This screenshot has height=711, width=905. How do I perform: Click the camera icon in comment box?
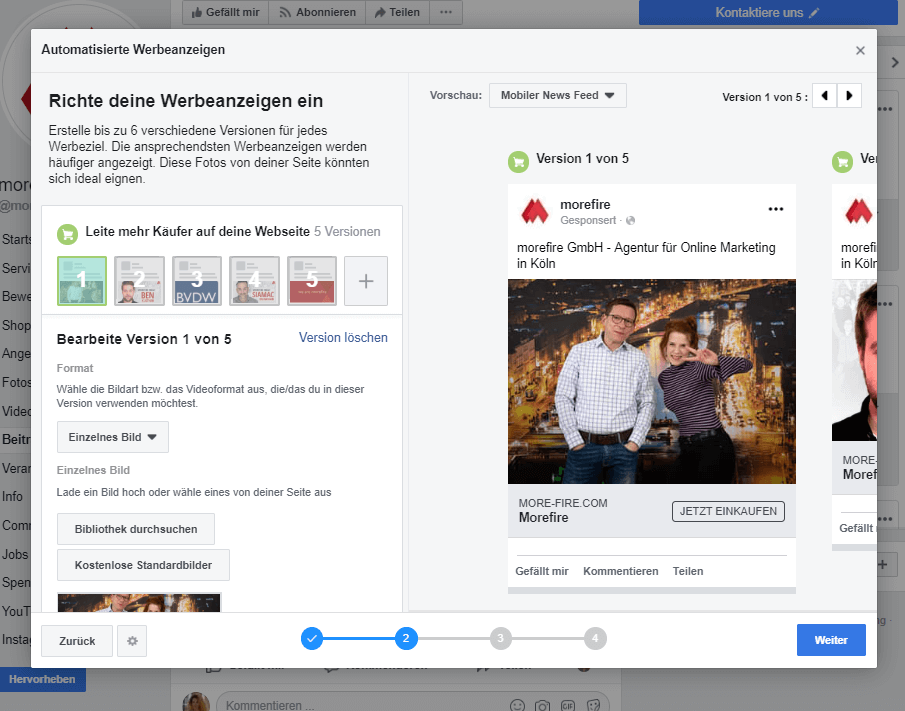(x=543, y=706)
